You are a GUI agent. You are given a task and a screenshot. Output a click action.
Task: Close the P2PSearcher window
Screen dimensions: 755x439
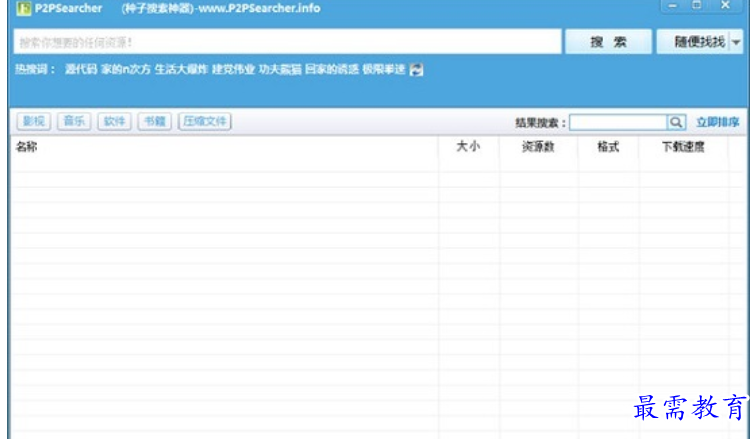point(726,6)
